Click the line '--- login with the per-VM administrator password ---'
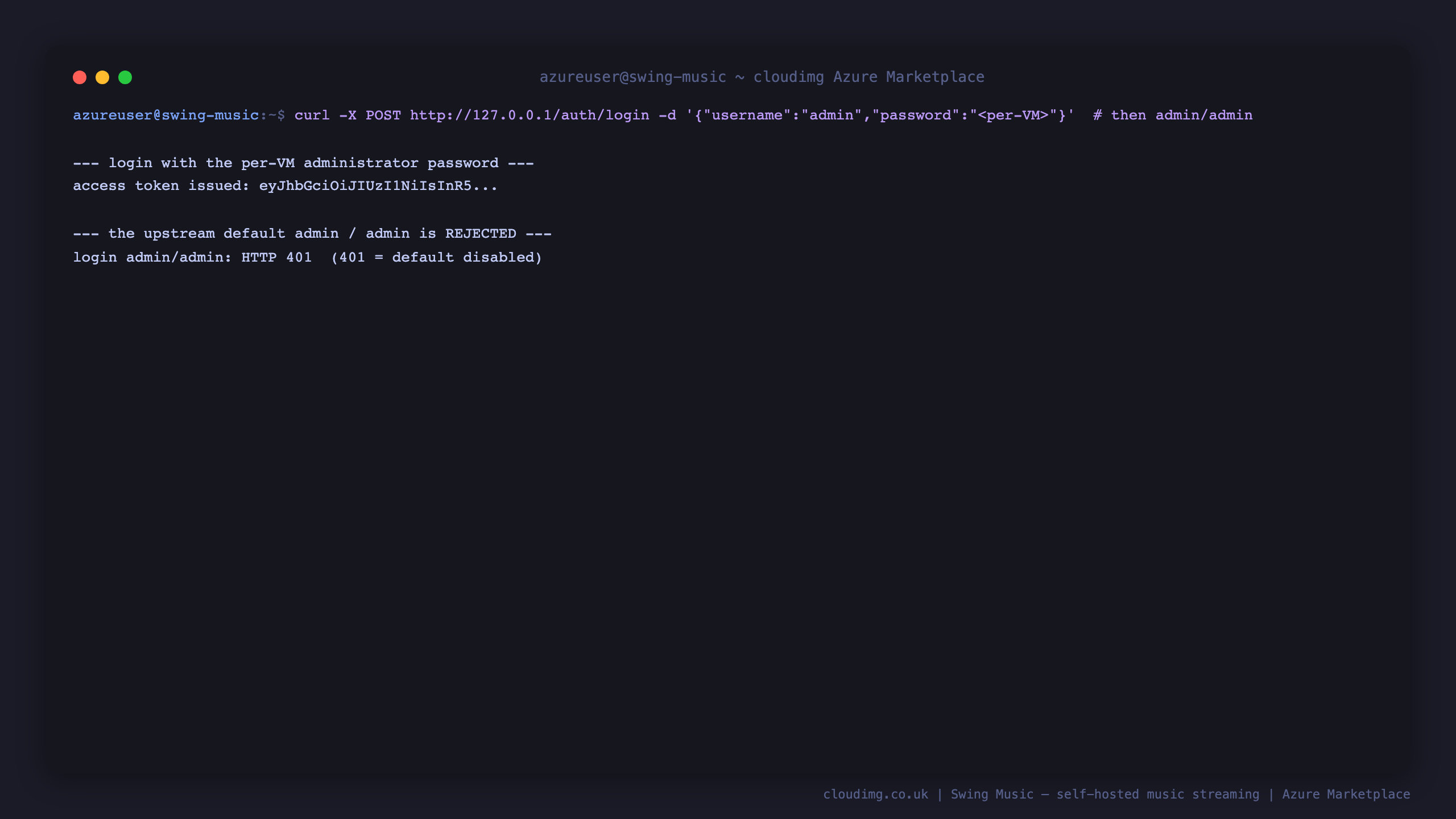Viewport: 1456px width, 819px height. pos(303,163)
